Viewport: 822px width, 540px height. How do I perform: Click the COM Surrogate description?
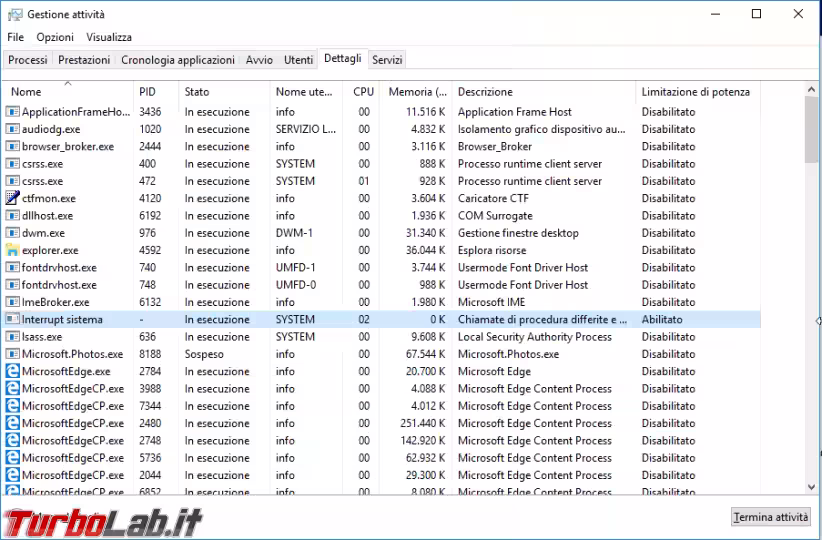pos(495,215)
